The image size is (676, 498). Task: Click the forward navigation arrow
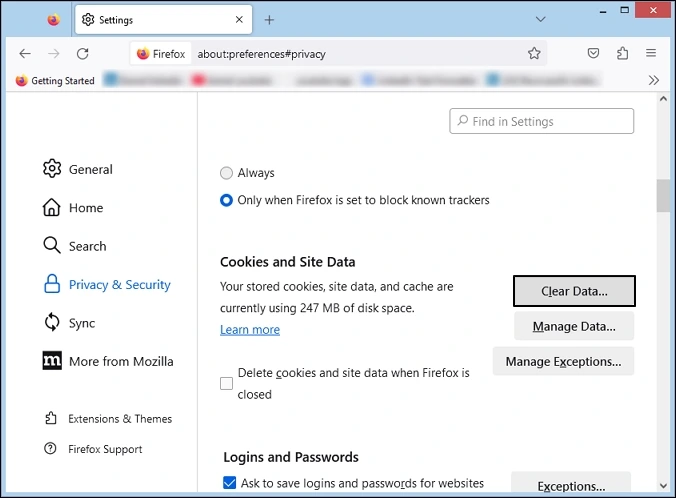53,53
